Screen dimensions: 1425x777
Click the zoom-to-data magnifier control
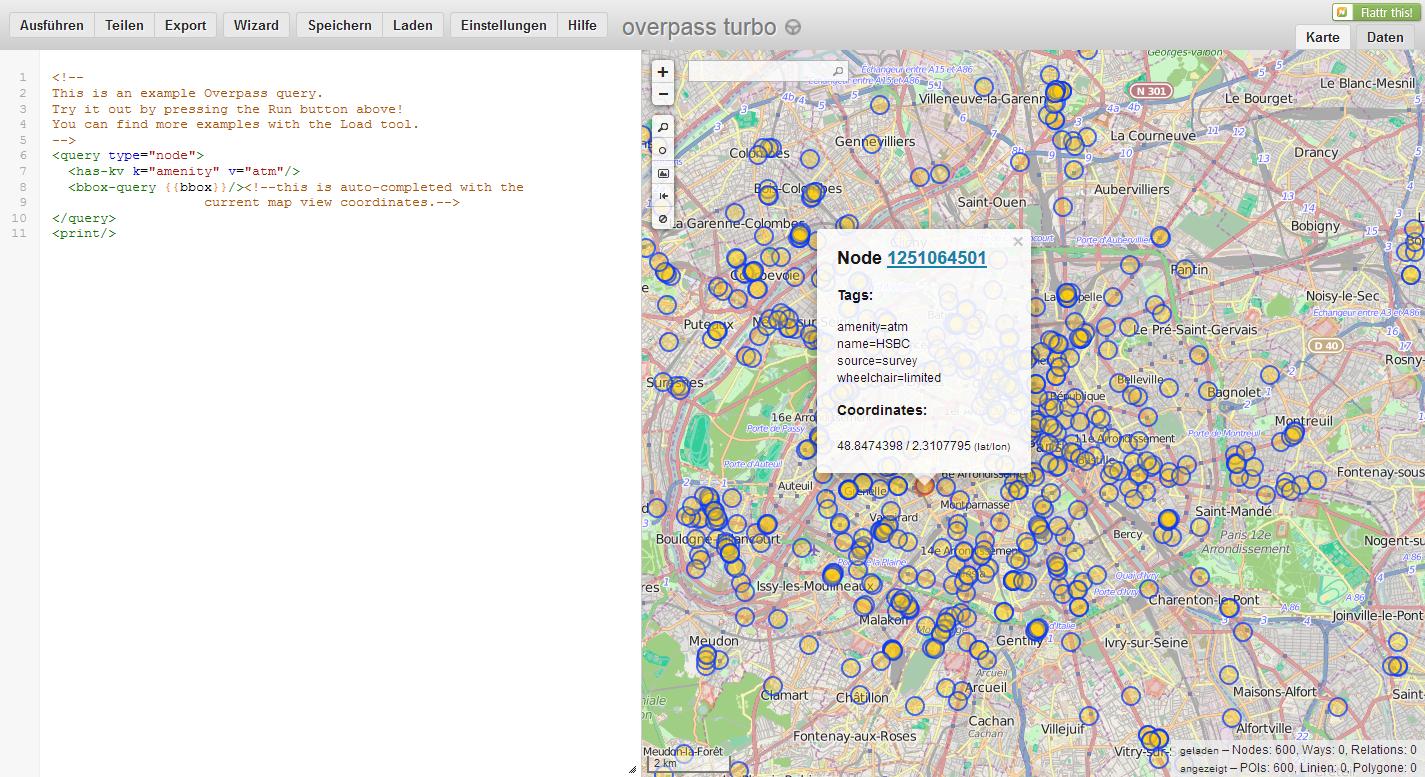pyautogui.click(x=662, y=127)
